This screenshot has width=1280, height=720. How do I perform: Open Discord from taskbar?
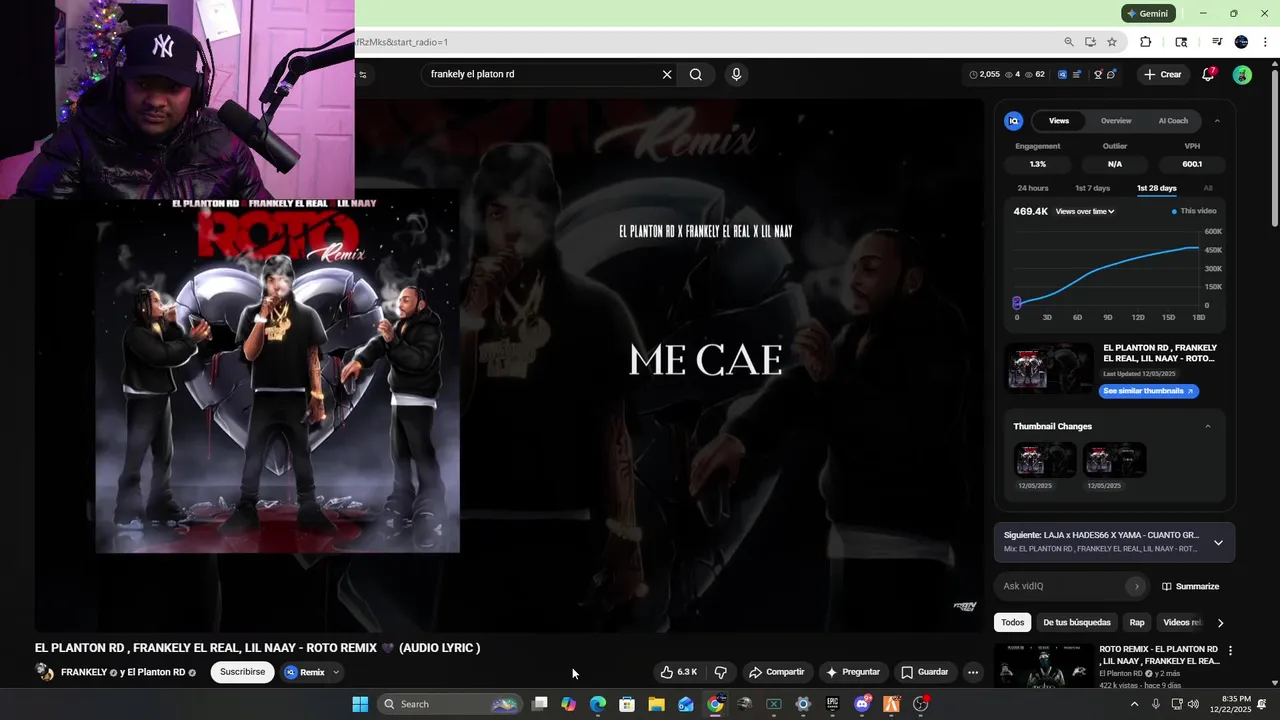click(x=862, y=704)
